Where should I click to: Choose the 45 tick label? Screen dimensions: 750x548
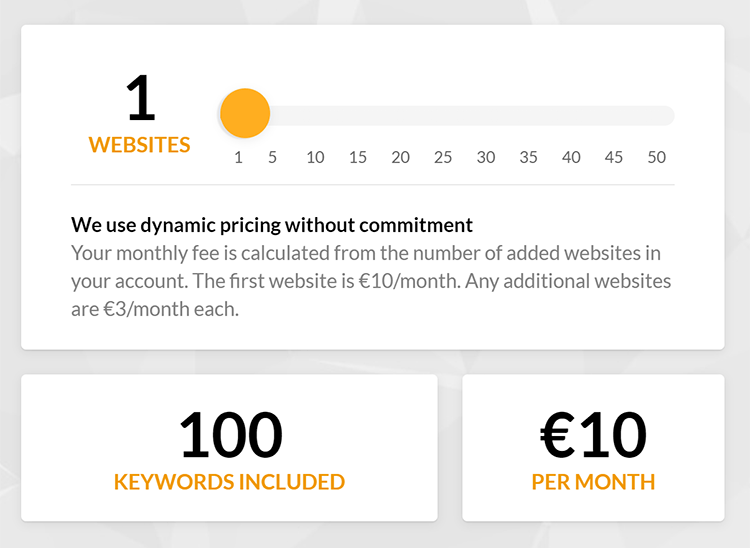coord(614,157)
